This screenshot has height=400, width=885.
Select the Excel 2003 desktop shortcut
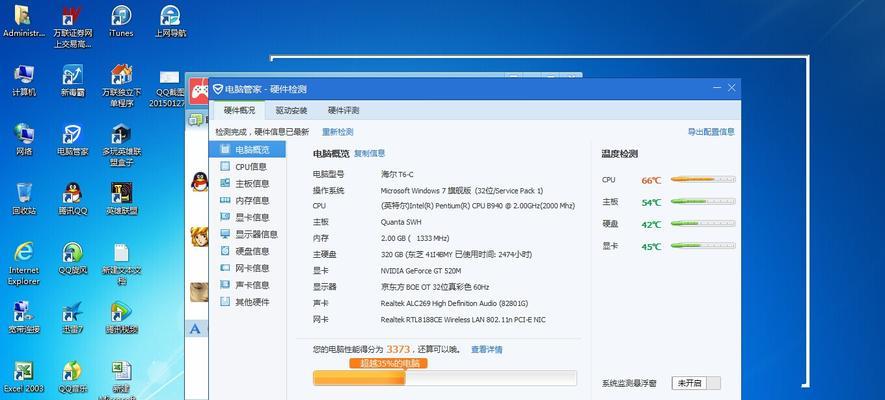click(23, 376)
